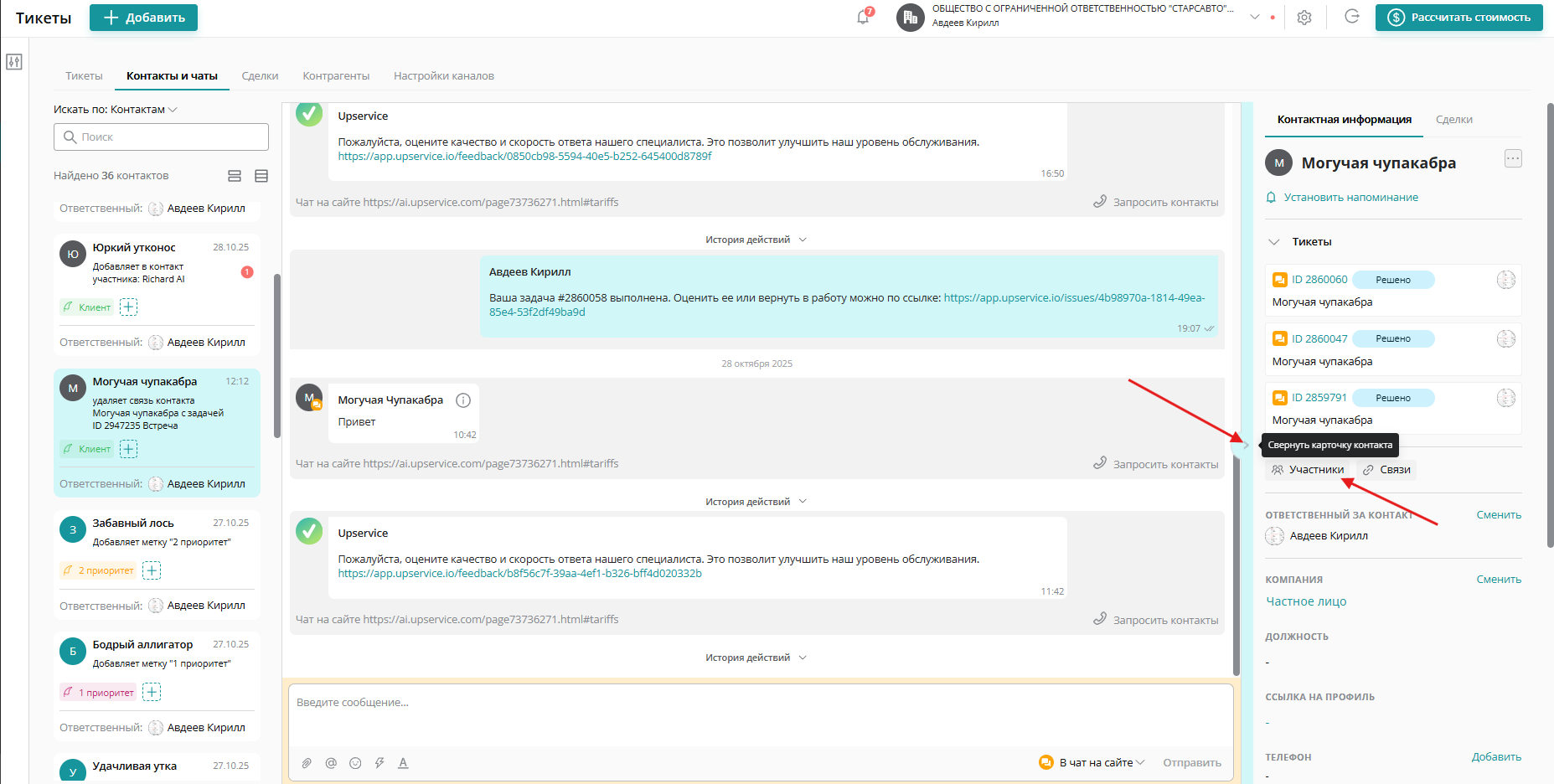The height and width of the screenshot is (784, 1554).
Task: Expand История действий in the chat
Action: point(755,239)
